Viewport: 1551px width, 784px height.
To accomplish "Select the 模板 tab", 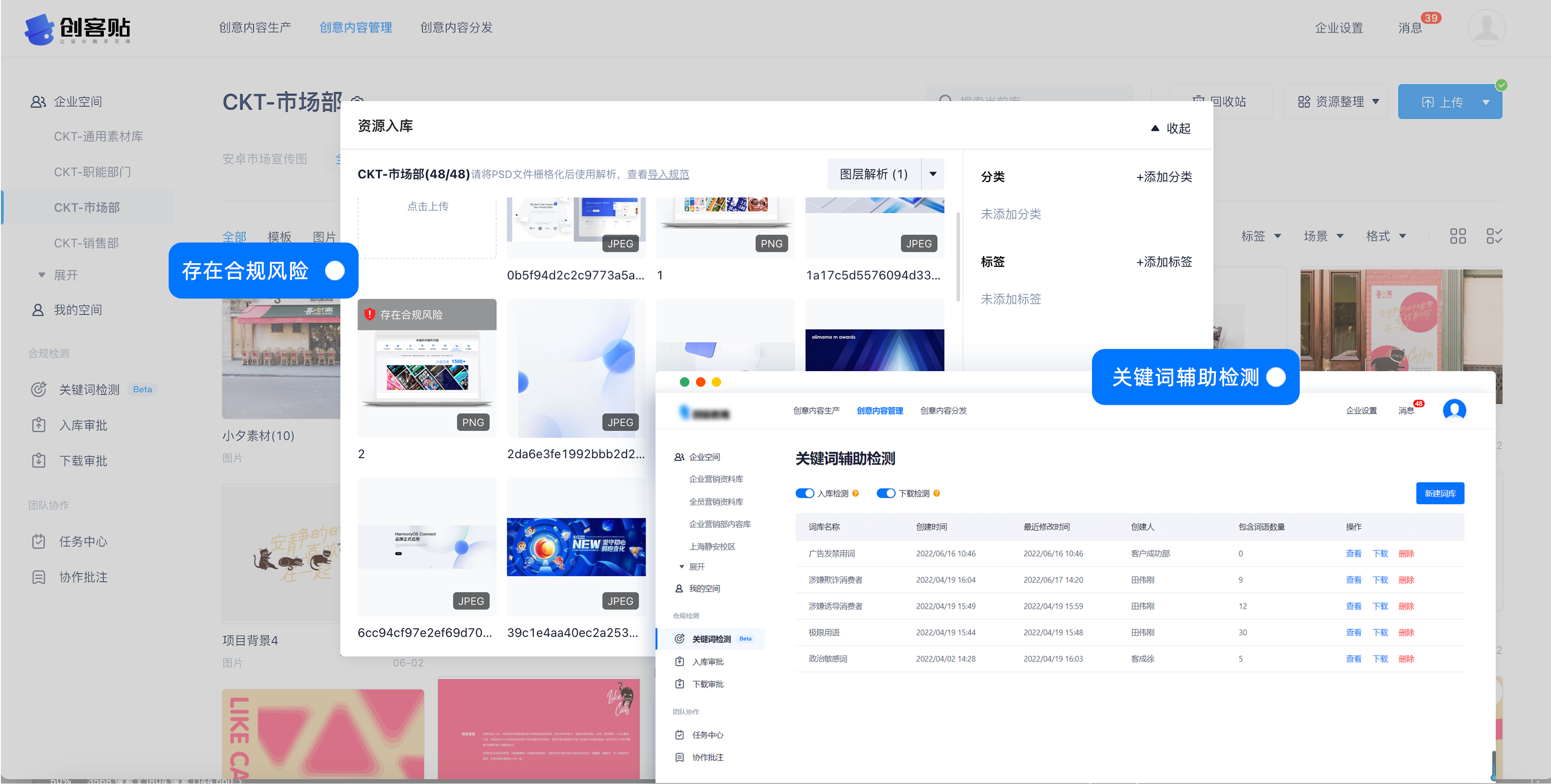I will [279, 236].
